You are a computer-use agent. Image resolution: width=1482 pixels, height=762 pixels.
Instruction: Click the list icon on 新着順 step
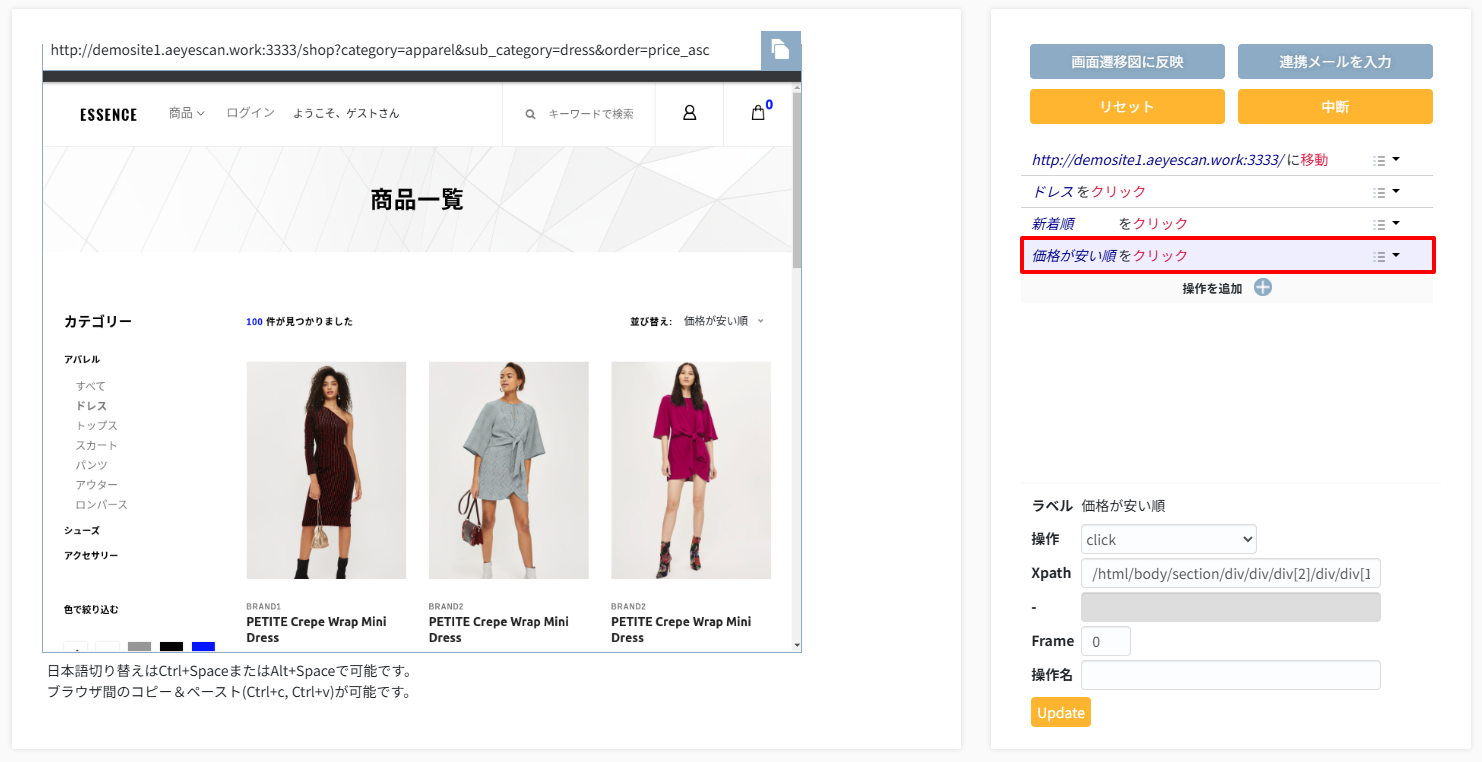pyautogui.click(x=1379, y=224)
